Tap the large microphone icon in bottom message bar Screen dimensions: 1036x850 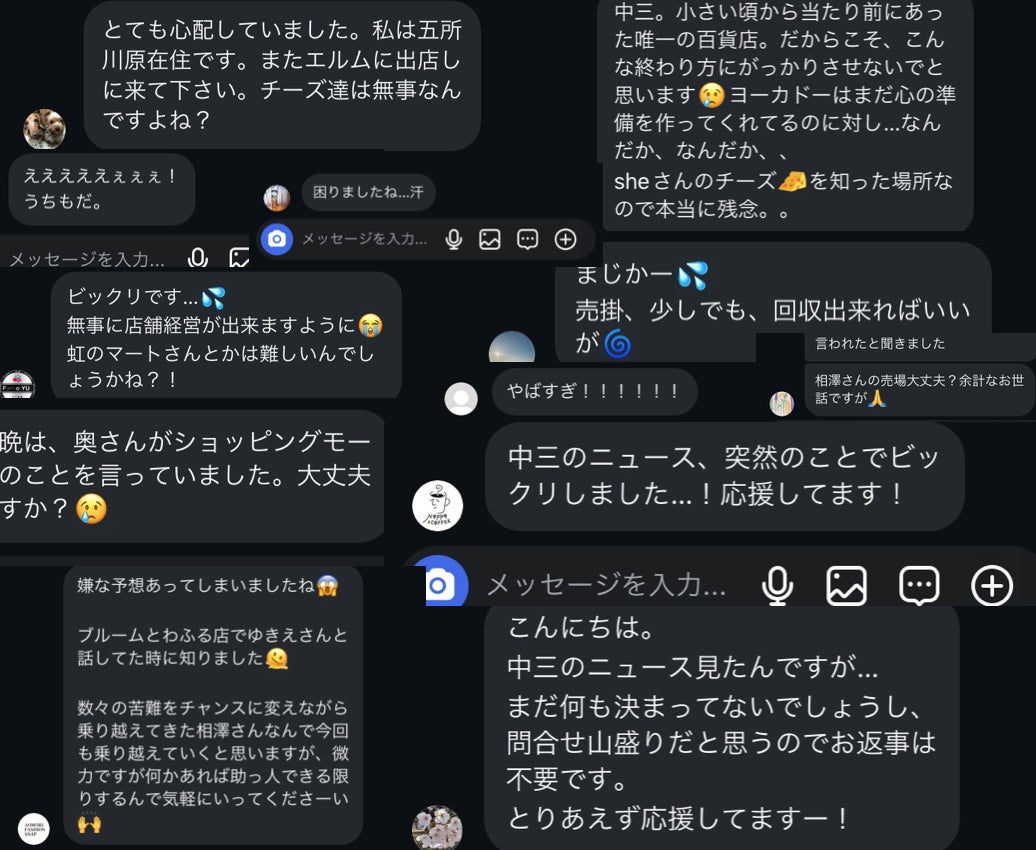(x=778, y=586)
